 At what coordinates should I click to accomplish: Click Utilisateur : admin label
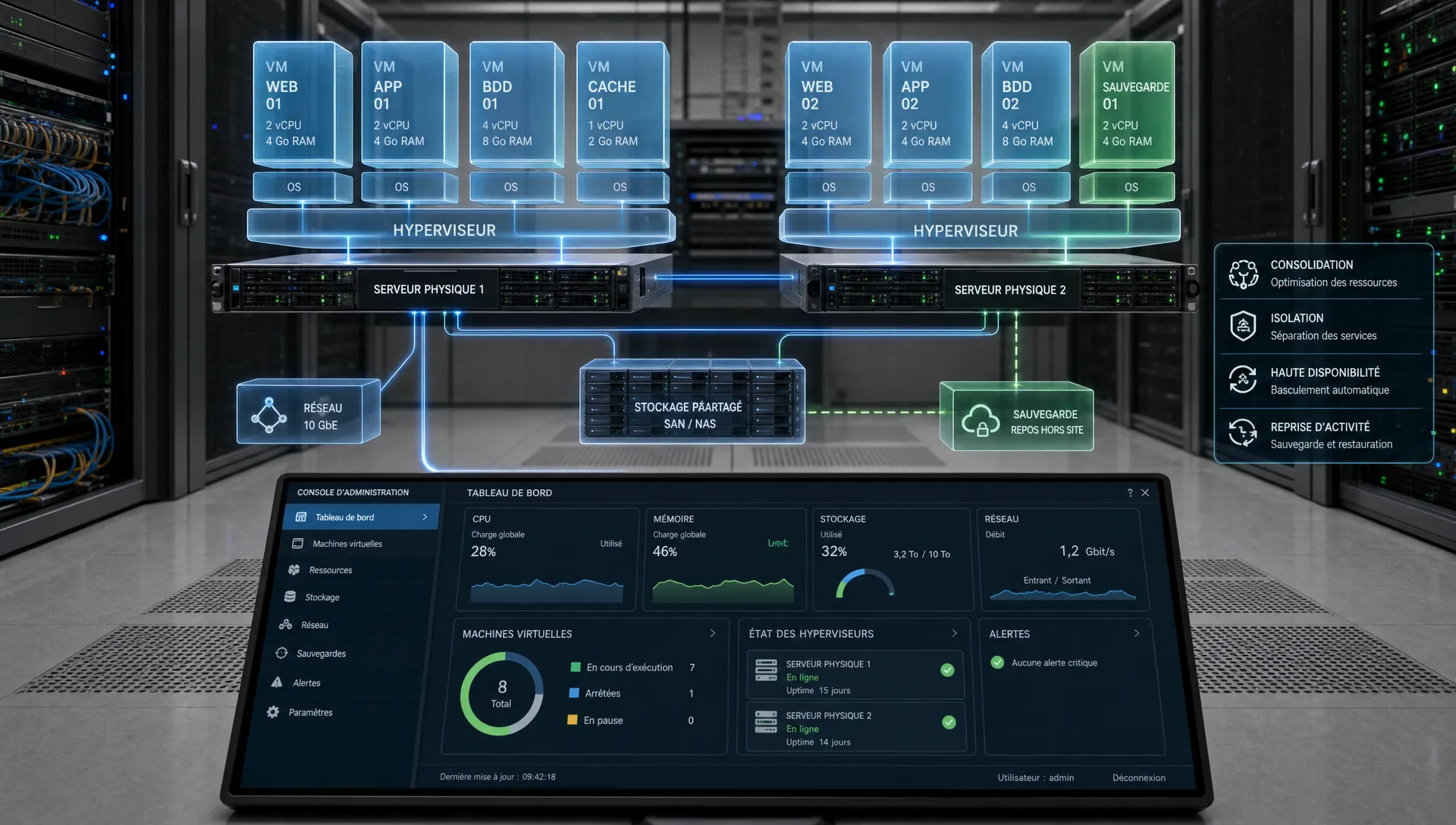[1035, 778]
